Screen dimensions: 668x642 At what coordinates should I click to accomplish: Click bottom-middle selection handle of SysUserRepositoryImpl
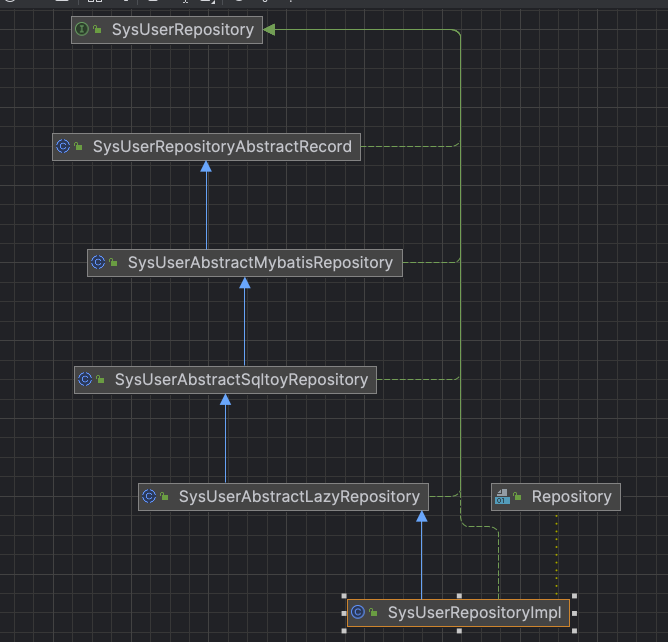[459, 631]
